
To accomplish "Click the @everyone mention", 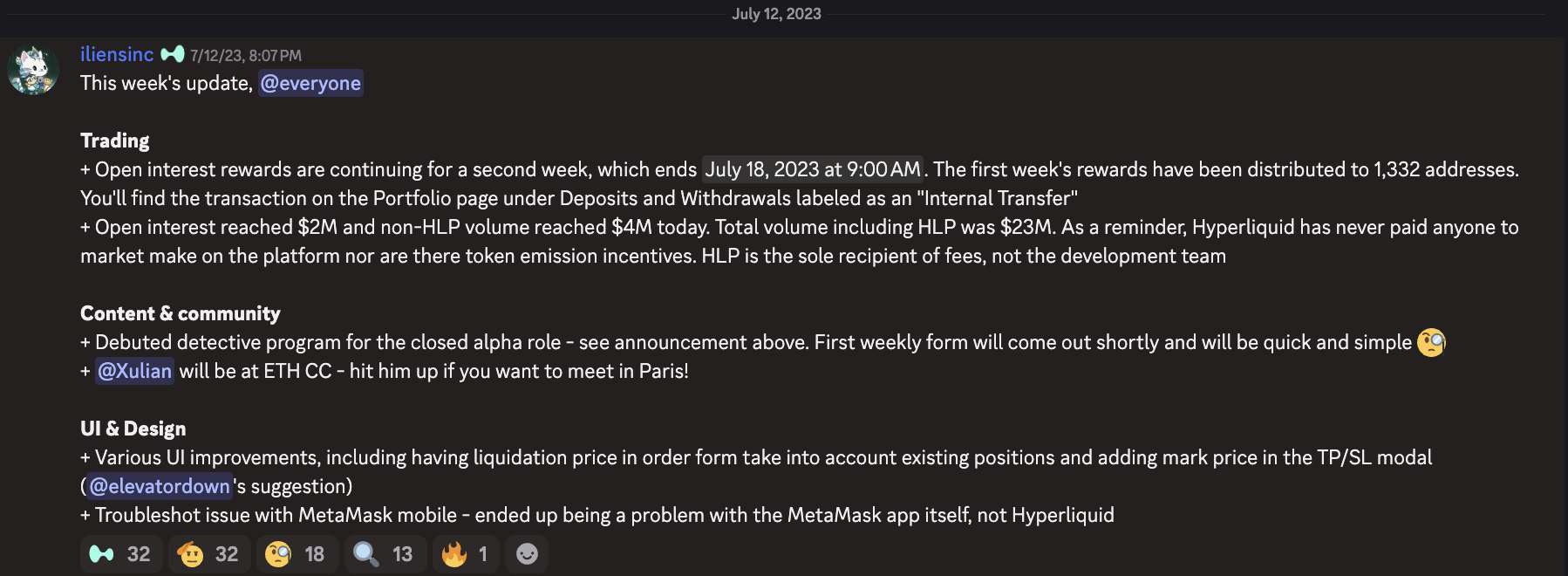I will tap(310, 83).
